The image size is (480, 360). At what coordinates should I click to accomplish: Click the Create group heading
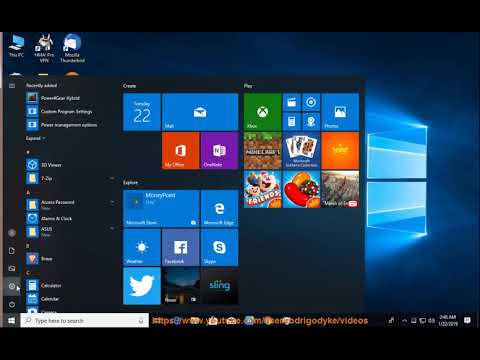point(129,86)
